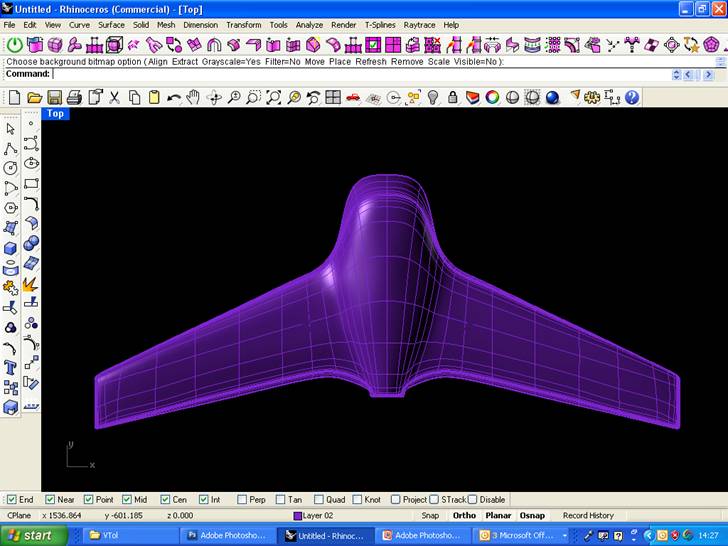Toggle the End osnap checkbox

[x=12, y=500]
